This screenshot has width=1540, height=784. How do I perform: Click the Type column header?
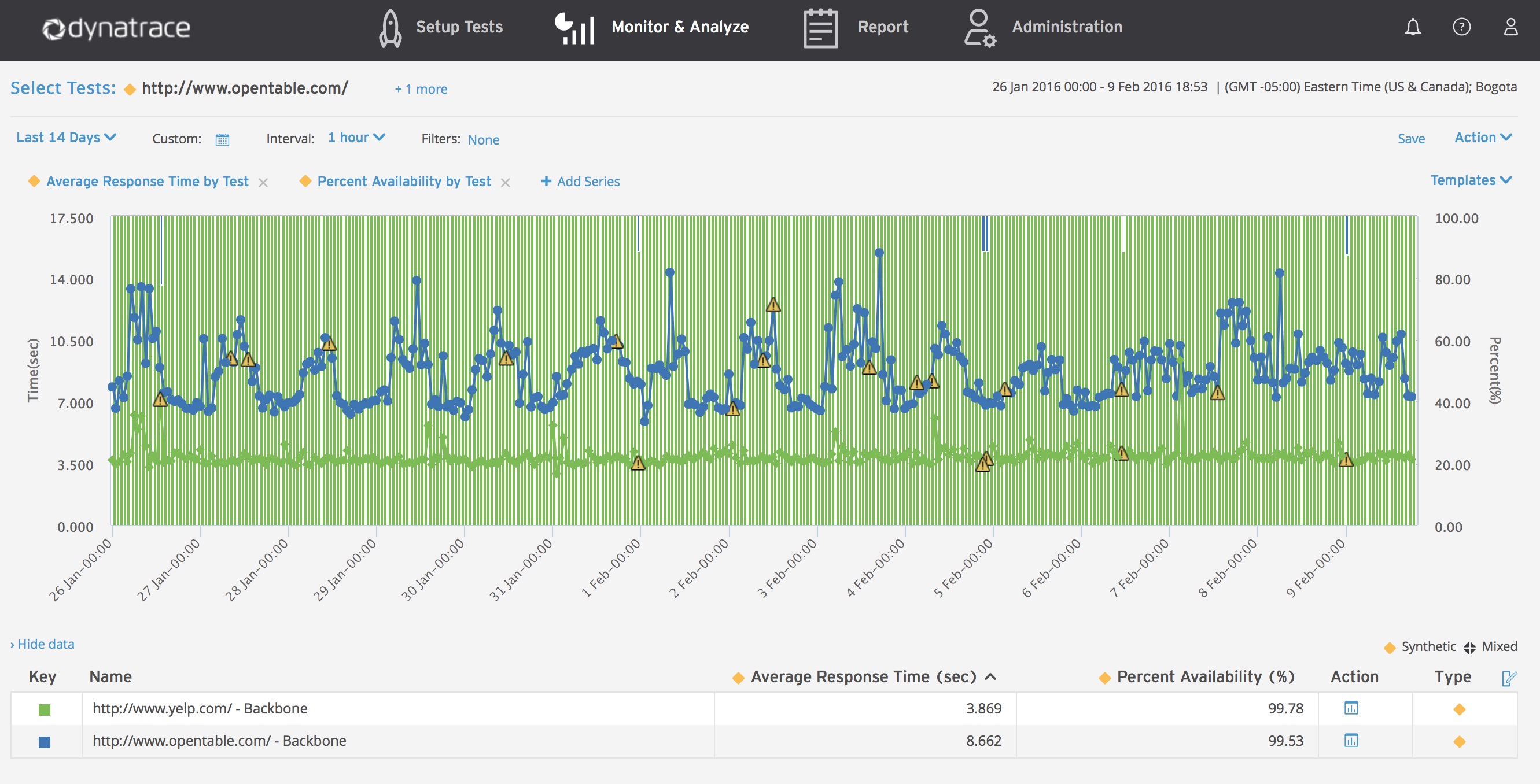[x=1453, y=676]
